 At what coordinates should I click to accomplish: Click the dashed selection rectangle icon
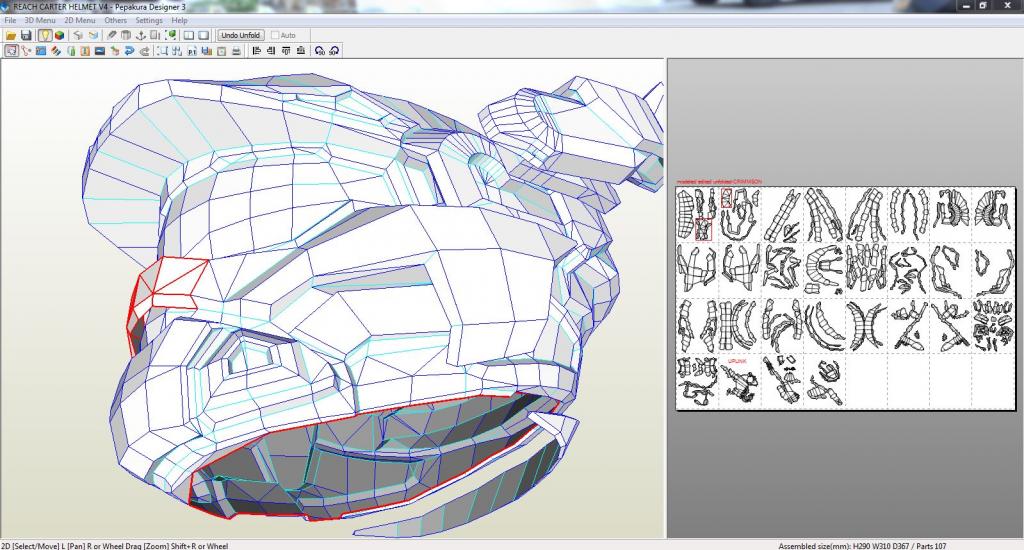coord(162,51)
